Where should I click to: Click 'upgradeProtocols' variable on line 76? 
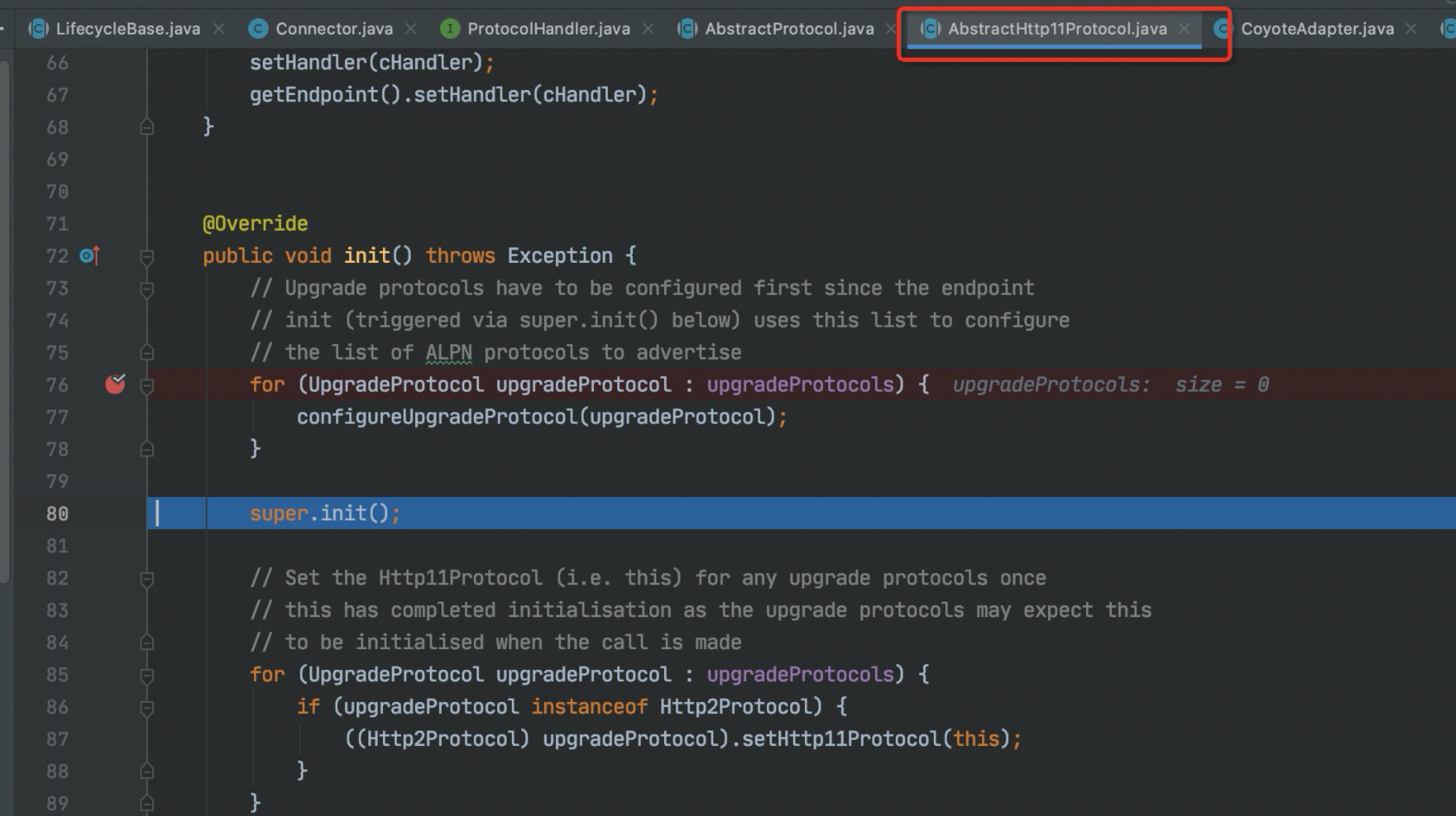point(801,385)
